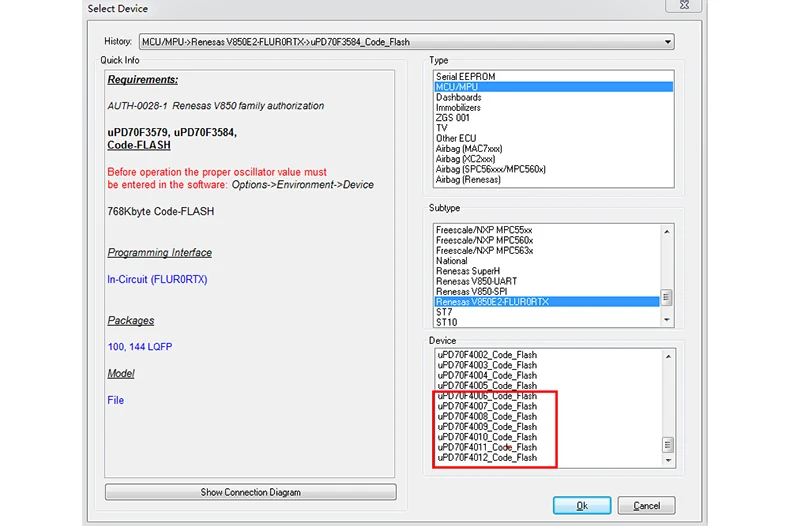Select TV in the Type list
This screenshot has width=790, height=526.
553,128
